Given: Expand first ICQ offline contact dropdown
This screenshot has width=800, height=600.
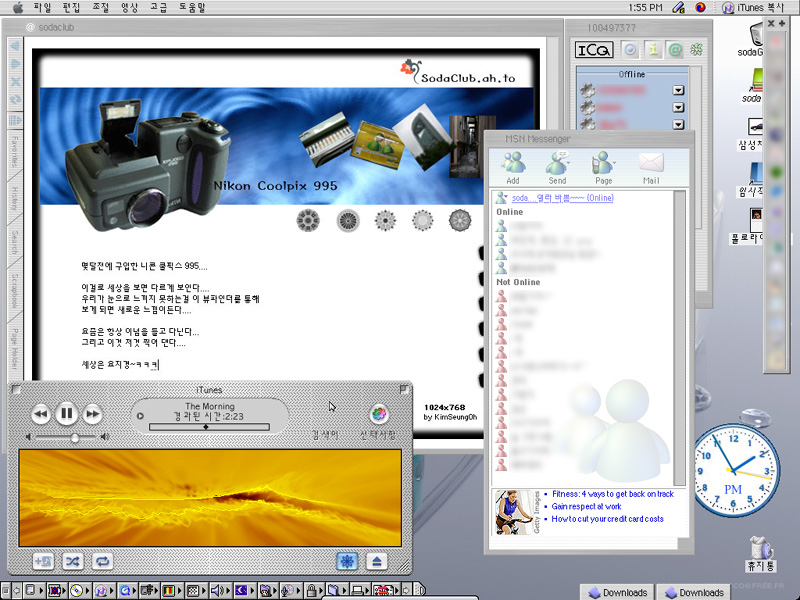Looking at the screenshot, I should [x=679, y=91].
